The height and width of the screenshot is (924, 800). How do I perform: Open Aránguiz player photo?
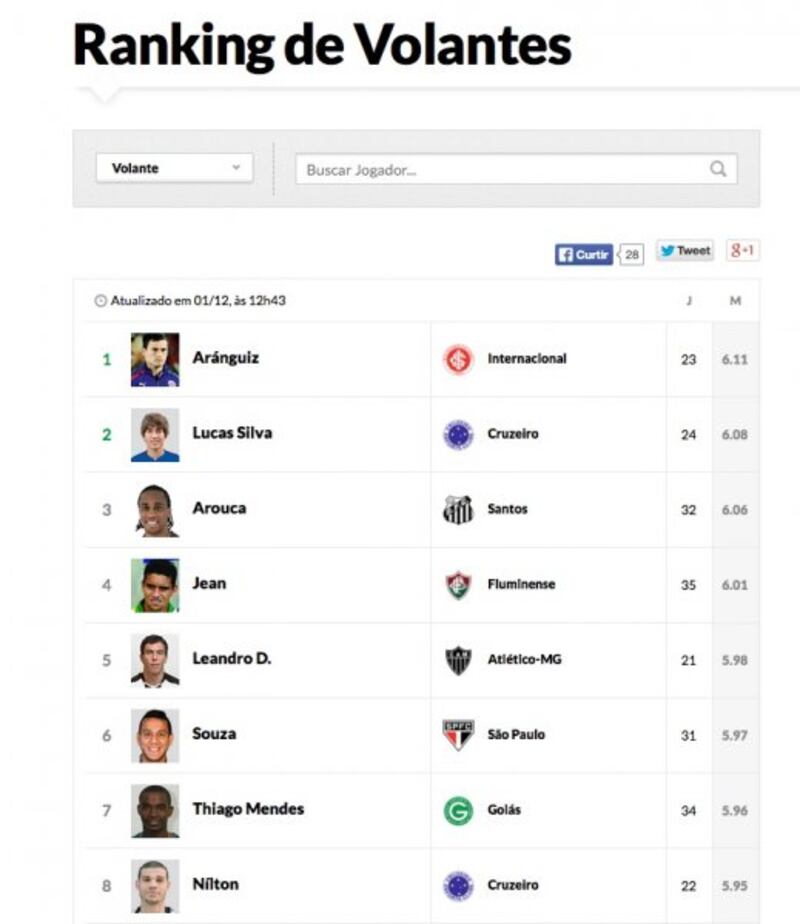pos(155,359)
